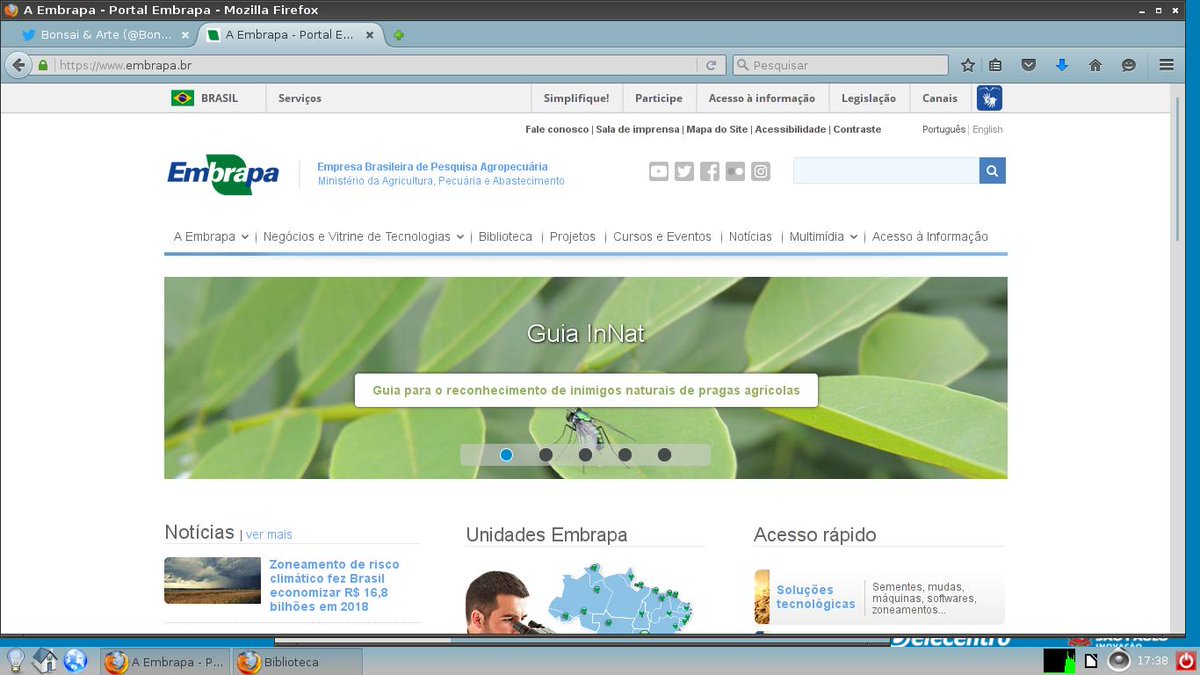This screenshot has width=1200, height=675.
Task: Open Mapa do Site link
Action: tap(717, 129)
